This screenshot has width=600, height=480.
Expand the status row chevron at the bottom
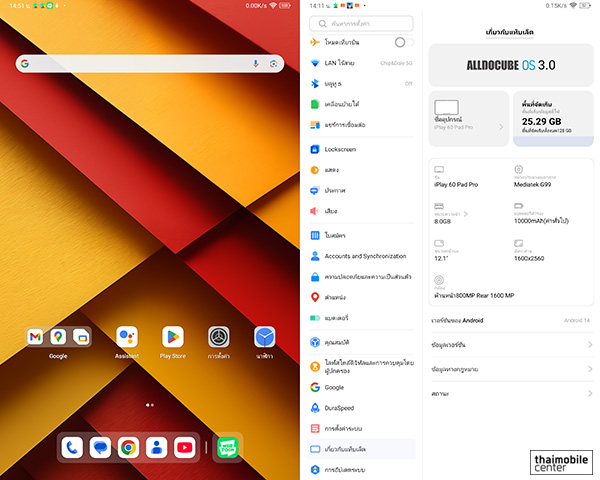pyautogui.click(x=590, y=393)
